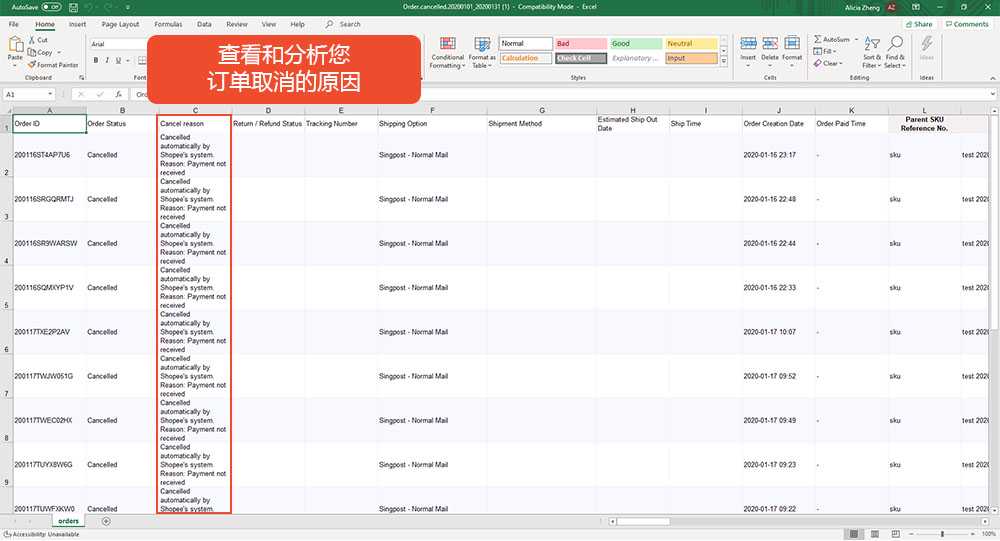Viewport: 1000px width, 541px height.
Task: Expand the AutoSum dropdown arrow
Action: click(857, 40)
